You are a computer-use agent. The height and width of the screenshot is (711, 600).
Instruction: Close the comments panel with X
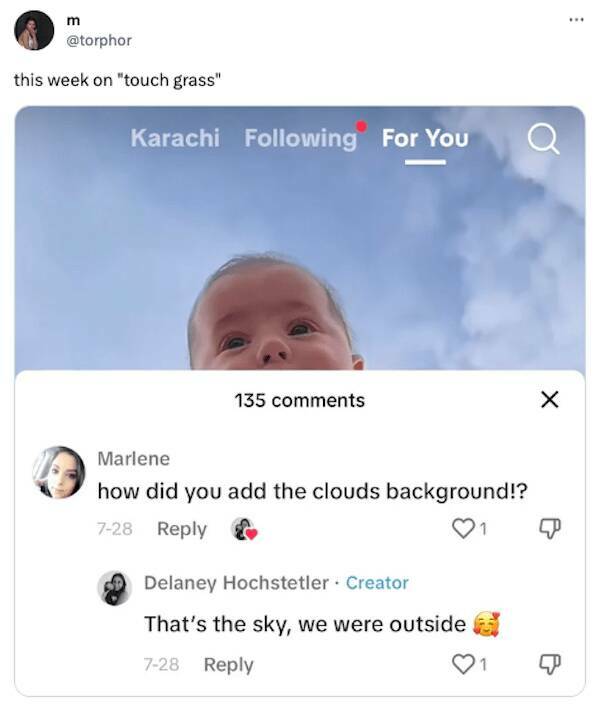click(x=550, y=399)
